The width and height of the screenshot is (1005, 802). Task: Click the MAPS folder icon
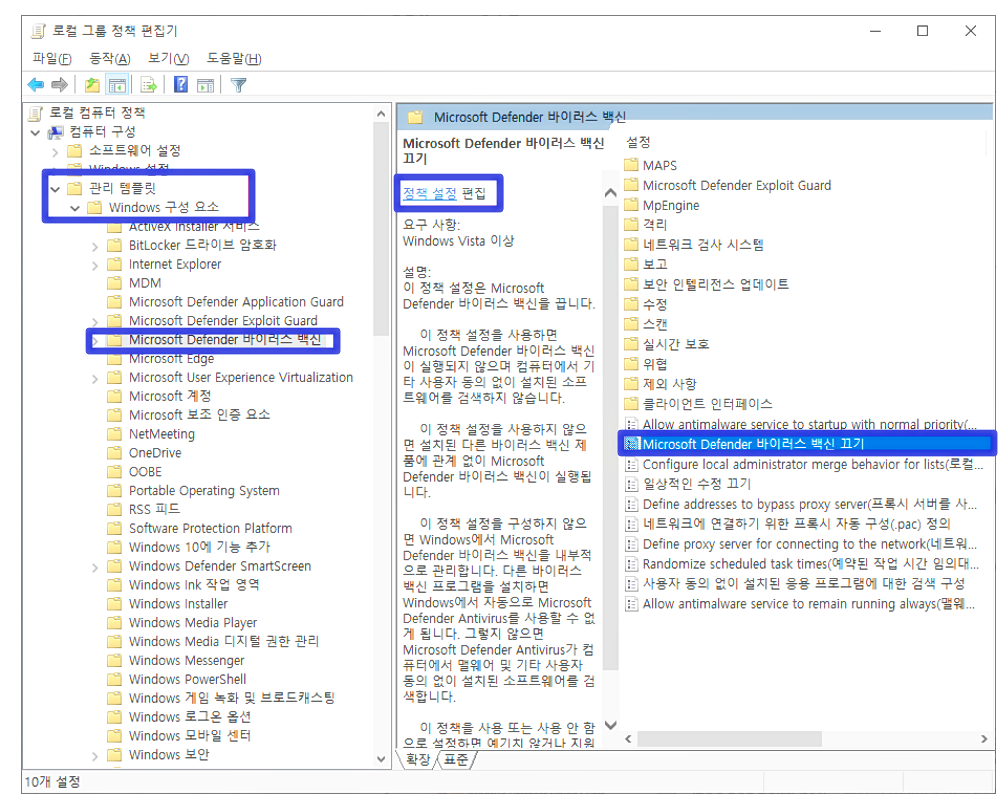[631, 165]
